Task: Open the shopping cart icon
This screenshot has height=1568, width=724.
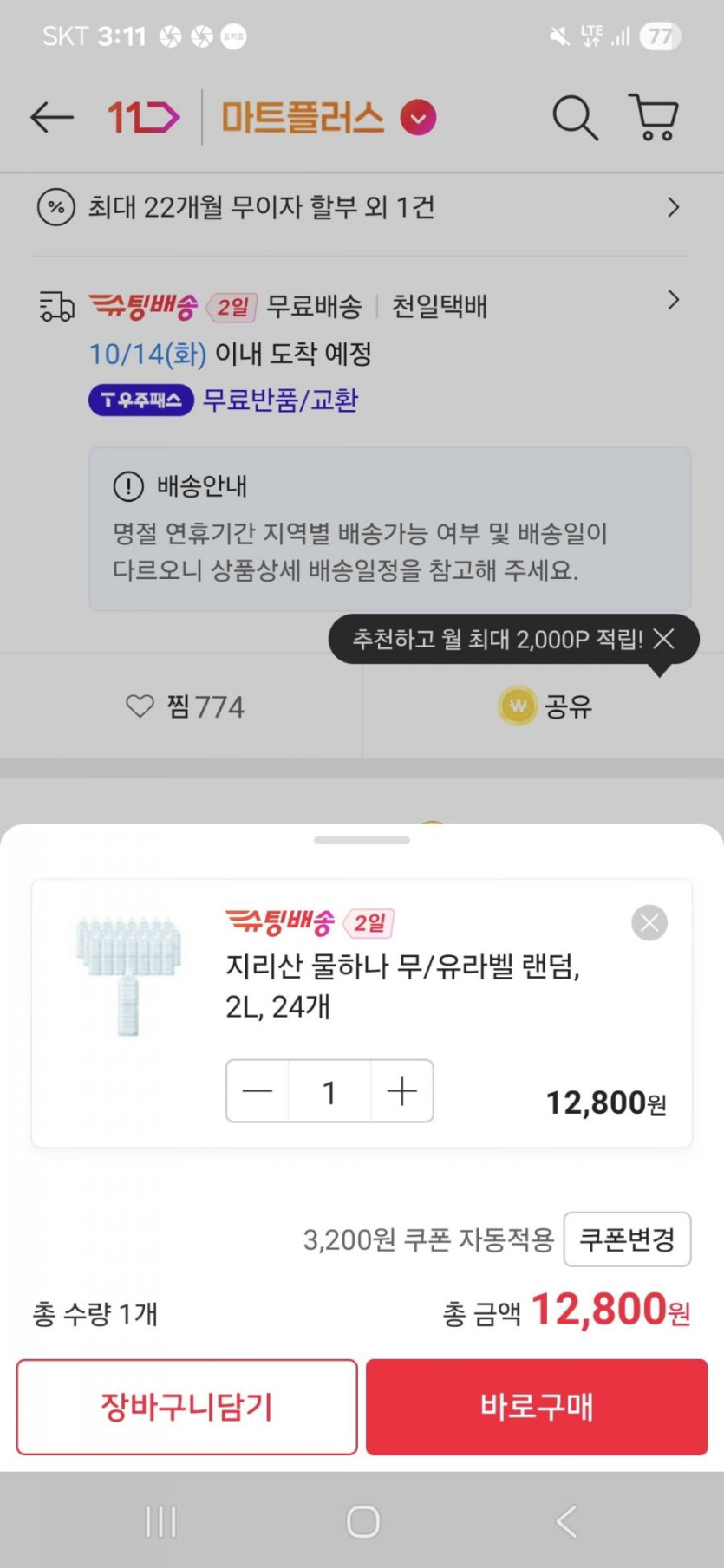Action: [x=653, y=117]
